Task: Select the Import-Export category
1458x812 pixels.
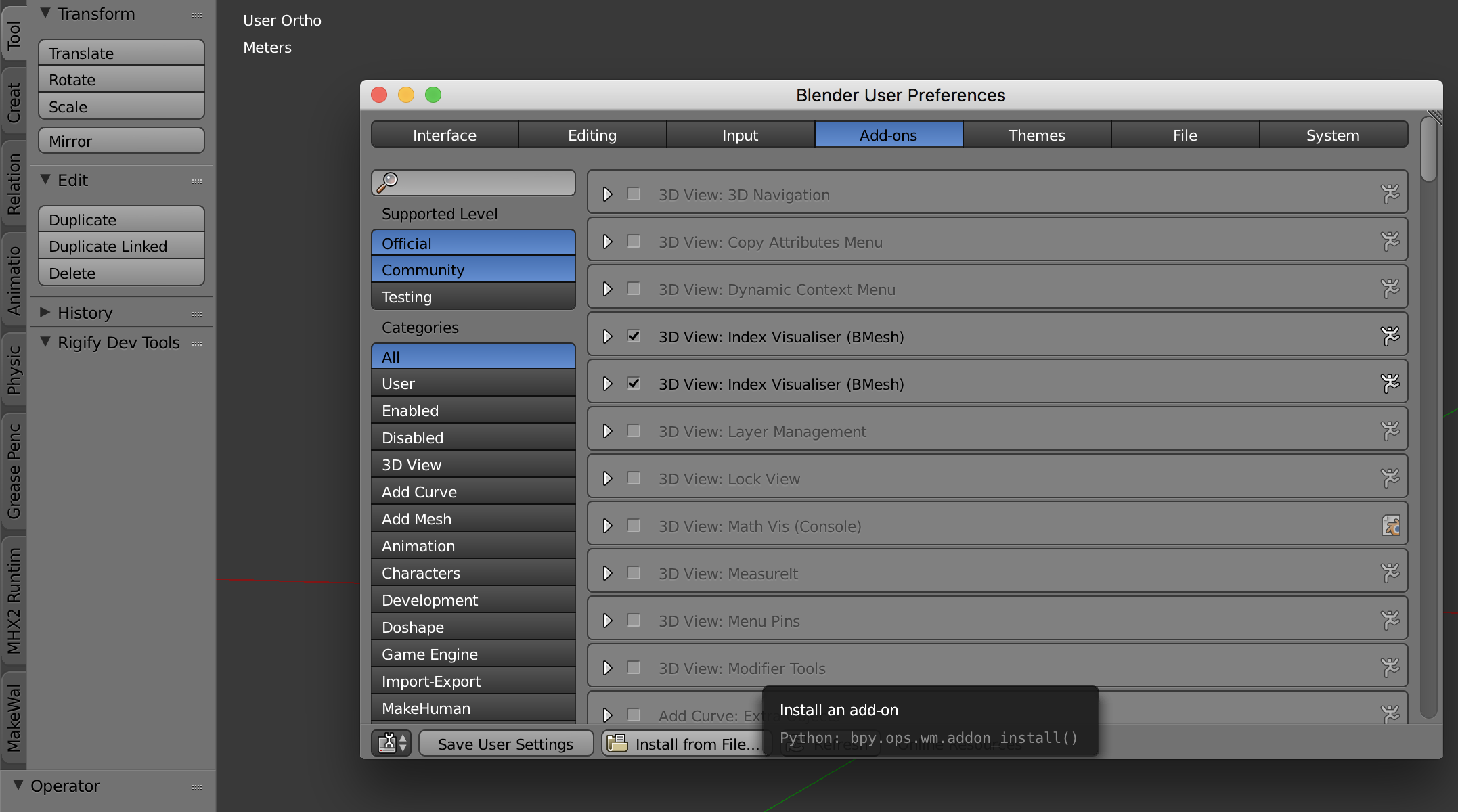Action: click(x=473, y=681)
